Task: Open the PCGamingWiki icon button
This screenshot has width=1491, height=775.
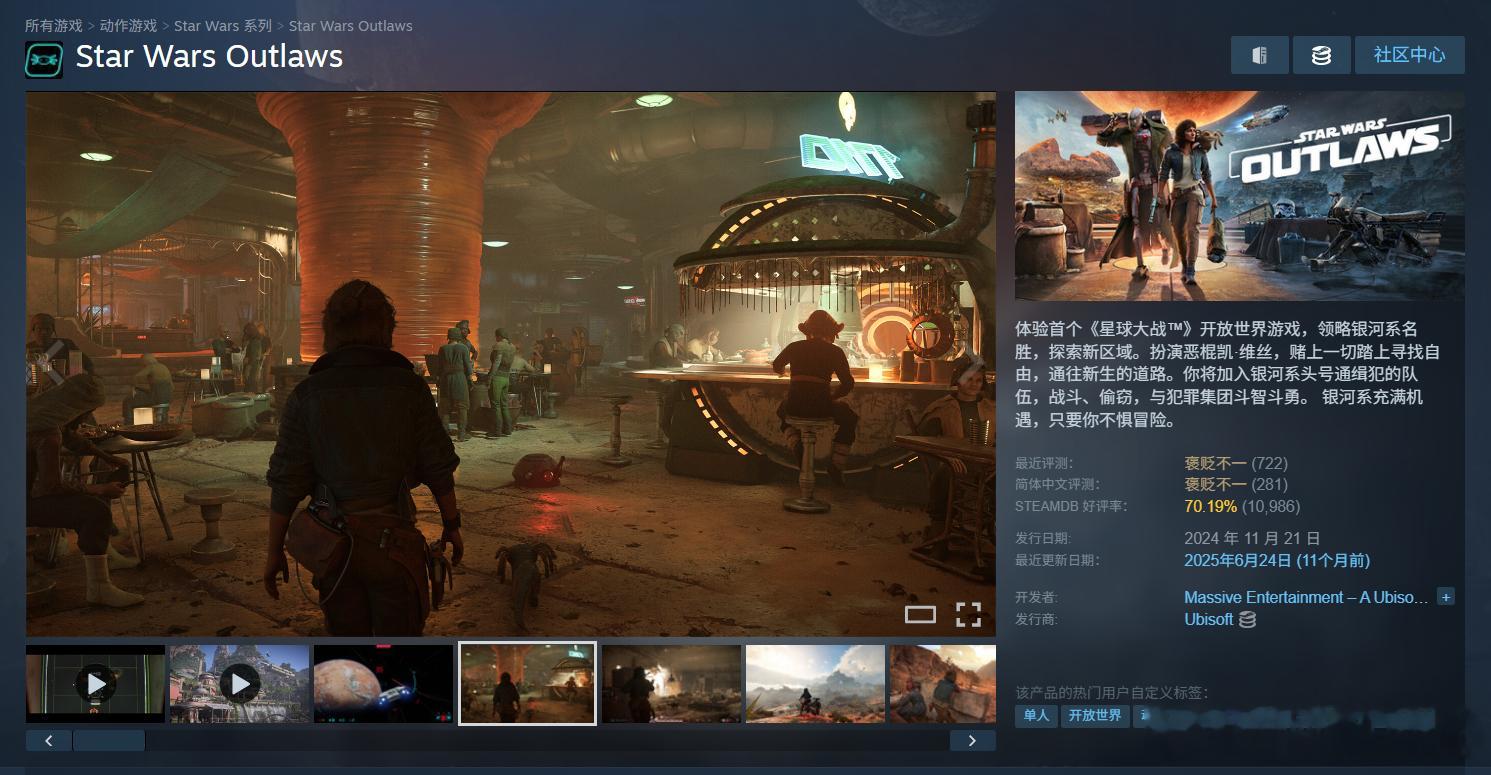Action: tap(1260, 55)
